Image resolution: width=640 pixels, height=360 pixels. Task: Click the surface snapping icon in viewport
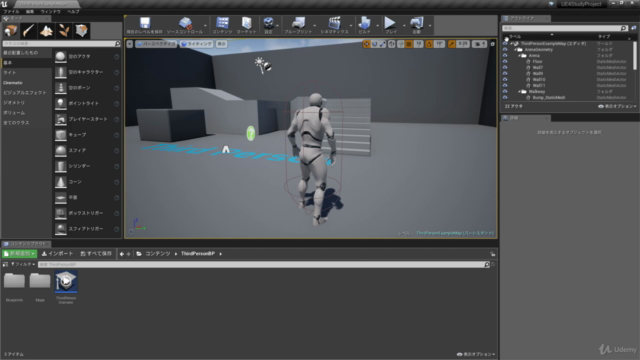[x=401, y=44]
